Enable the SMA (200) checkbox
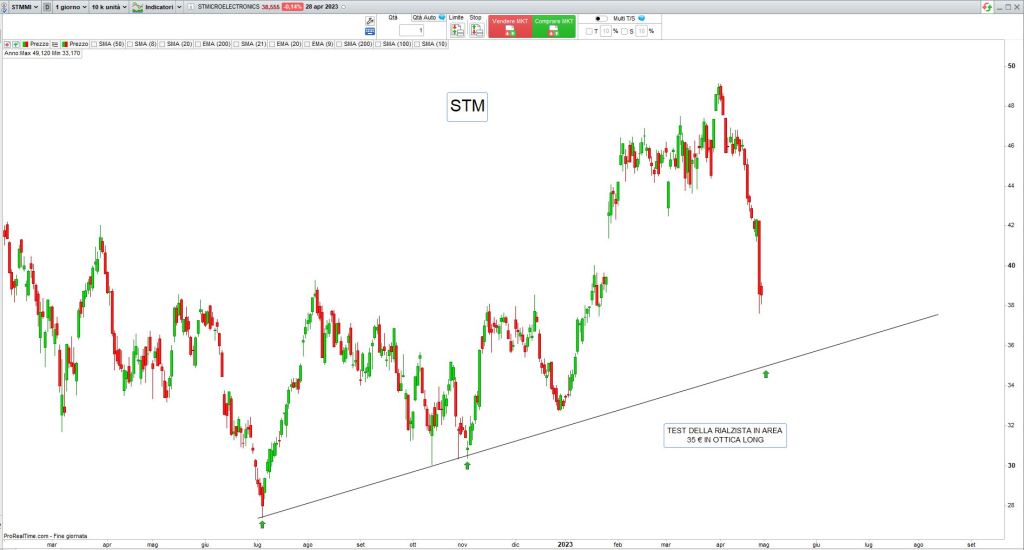This screenshot has height=550, width=1024. [x=339, y=44]
